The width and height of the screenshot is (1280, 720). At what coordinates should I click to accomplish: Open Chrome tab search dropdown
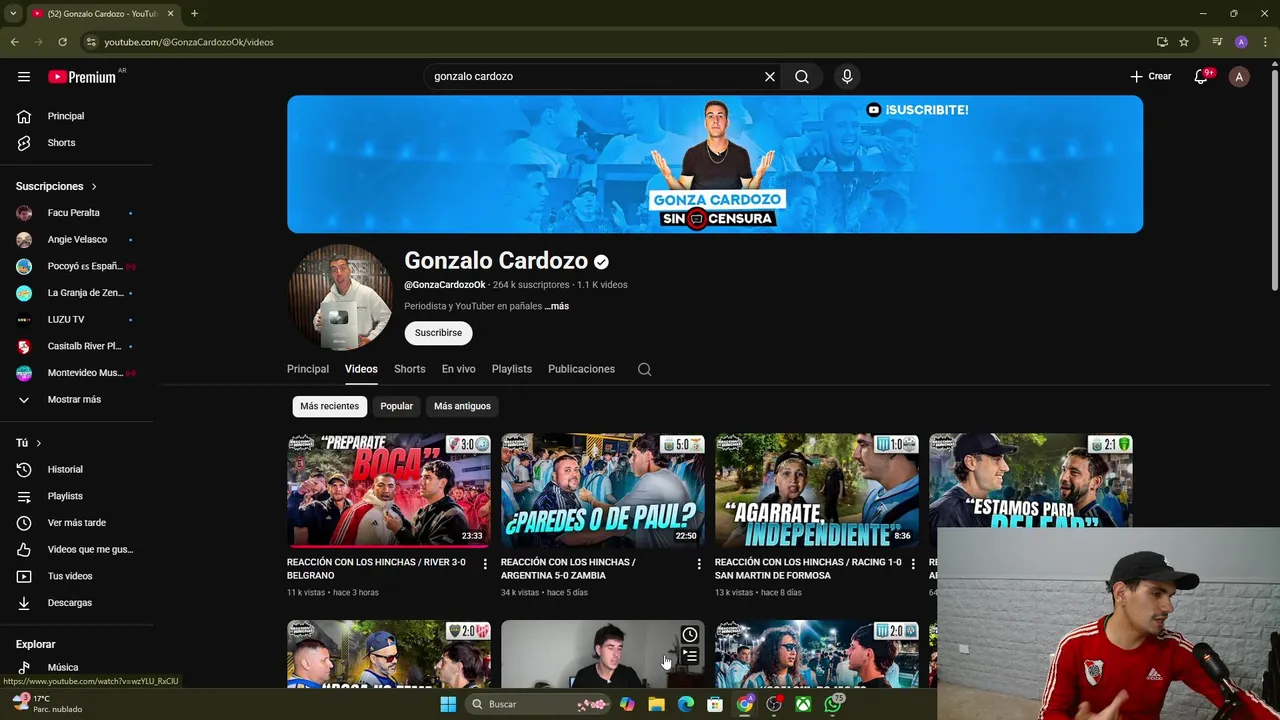point(12,13)
